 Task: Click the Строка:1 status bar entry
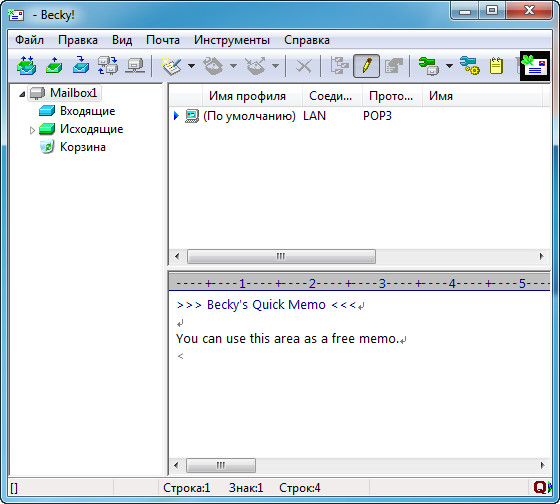coord(187,488)
